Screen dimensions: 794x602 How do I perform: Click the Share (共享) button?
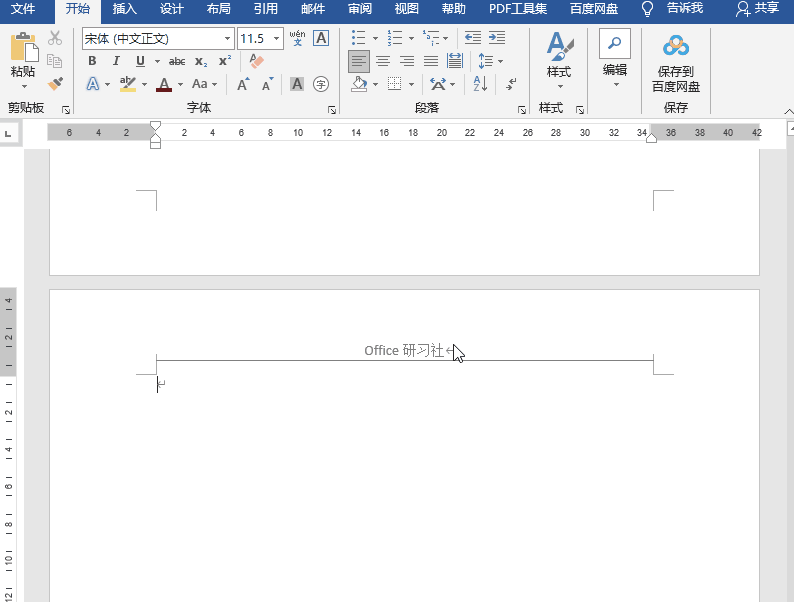pyautogui.click(x=758, y=9)
